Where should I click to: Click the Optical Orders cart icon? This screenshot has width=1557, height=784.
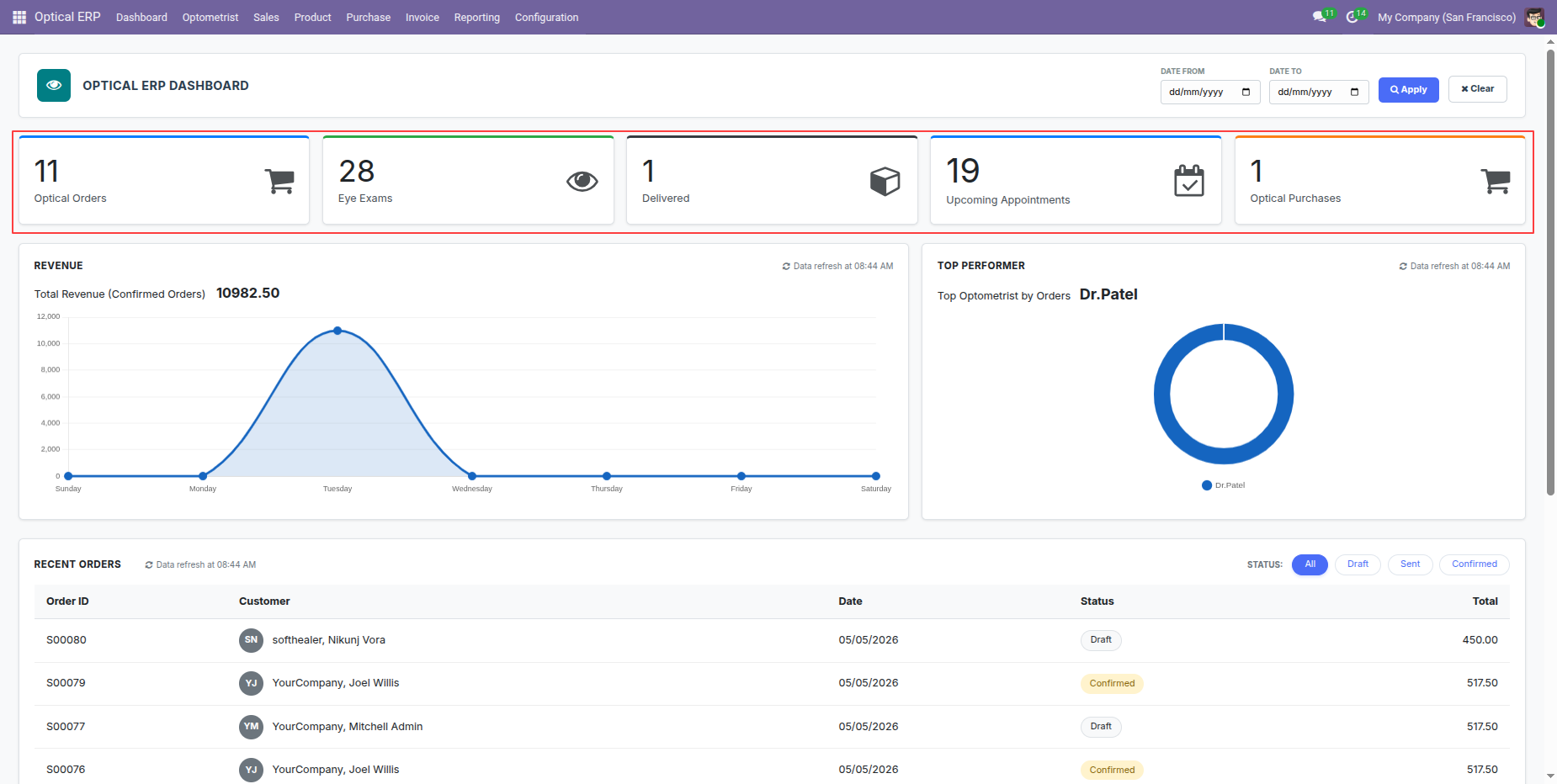click(279, 181)
